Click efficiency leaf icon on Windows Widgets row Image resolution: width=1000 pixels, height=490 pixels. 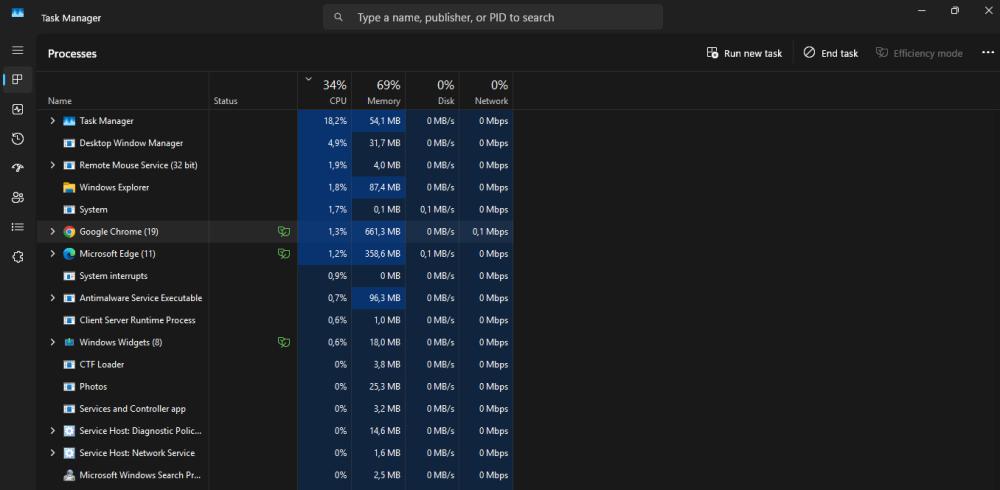tap(284, 343)
